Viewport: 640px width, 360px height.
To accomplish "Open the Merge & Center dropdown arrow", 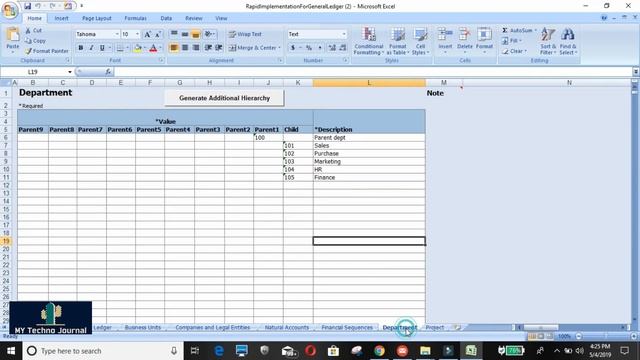I will (280, 48).
